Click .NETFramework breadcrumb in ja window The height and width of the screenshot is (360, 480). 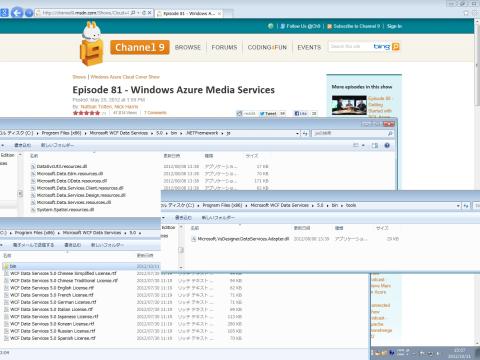202,133
